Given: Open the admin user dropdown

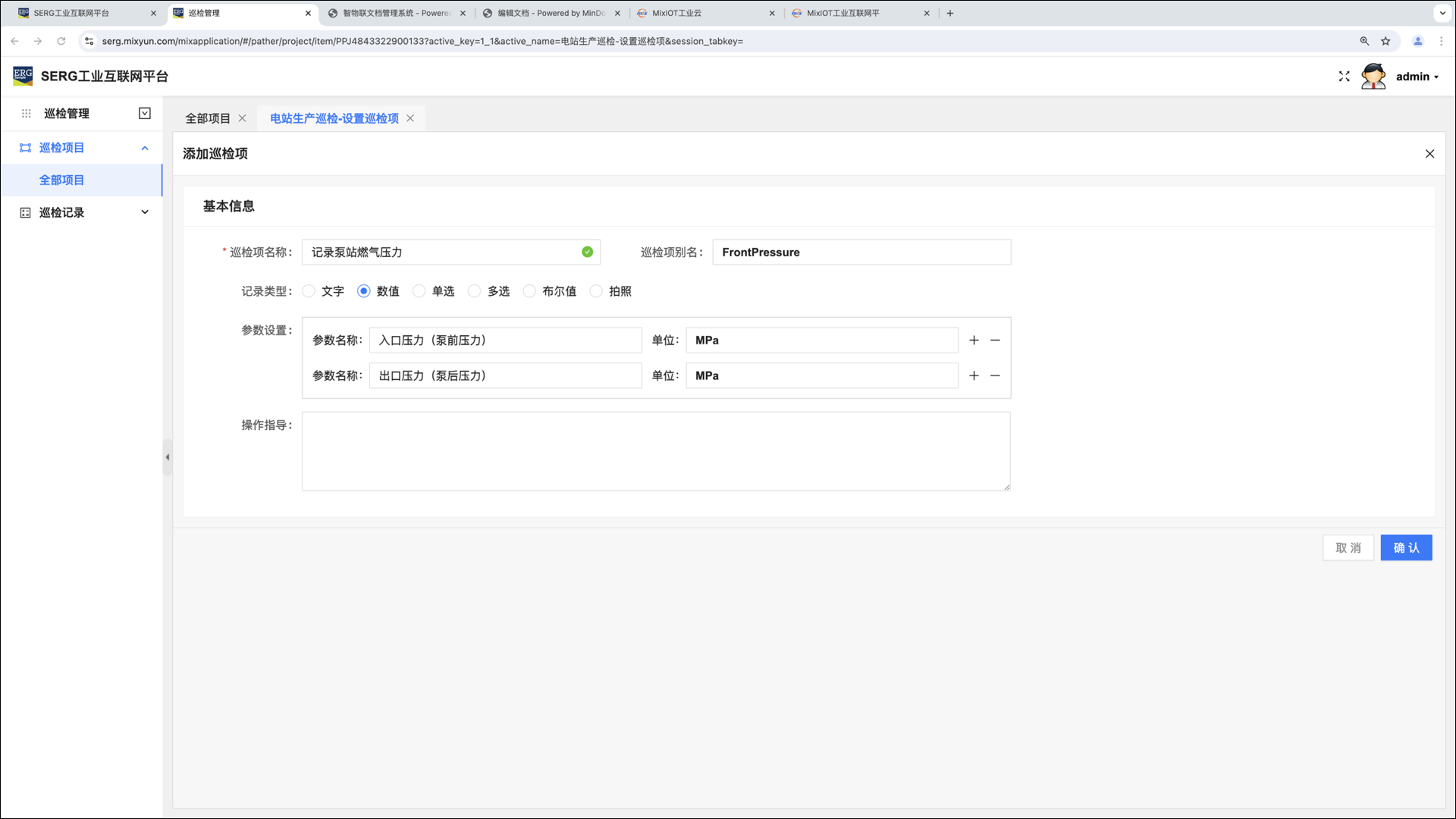Looking at the screenshot, I should [1416, 77].
